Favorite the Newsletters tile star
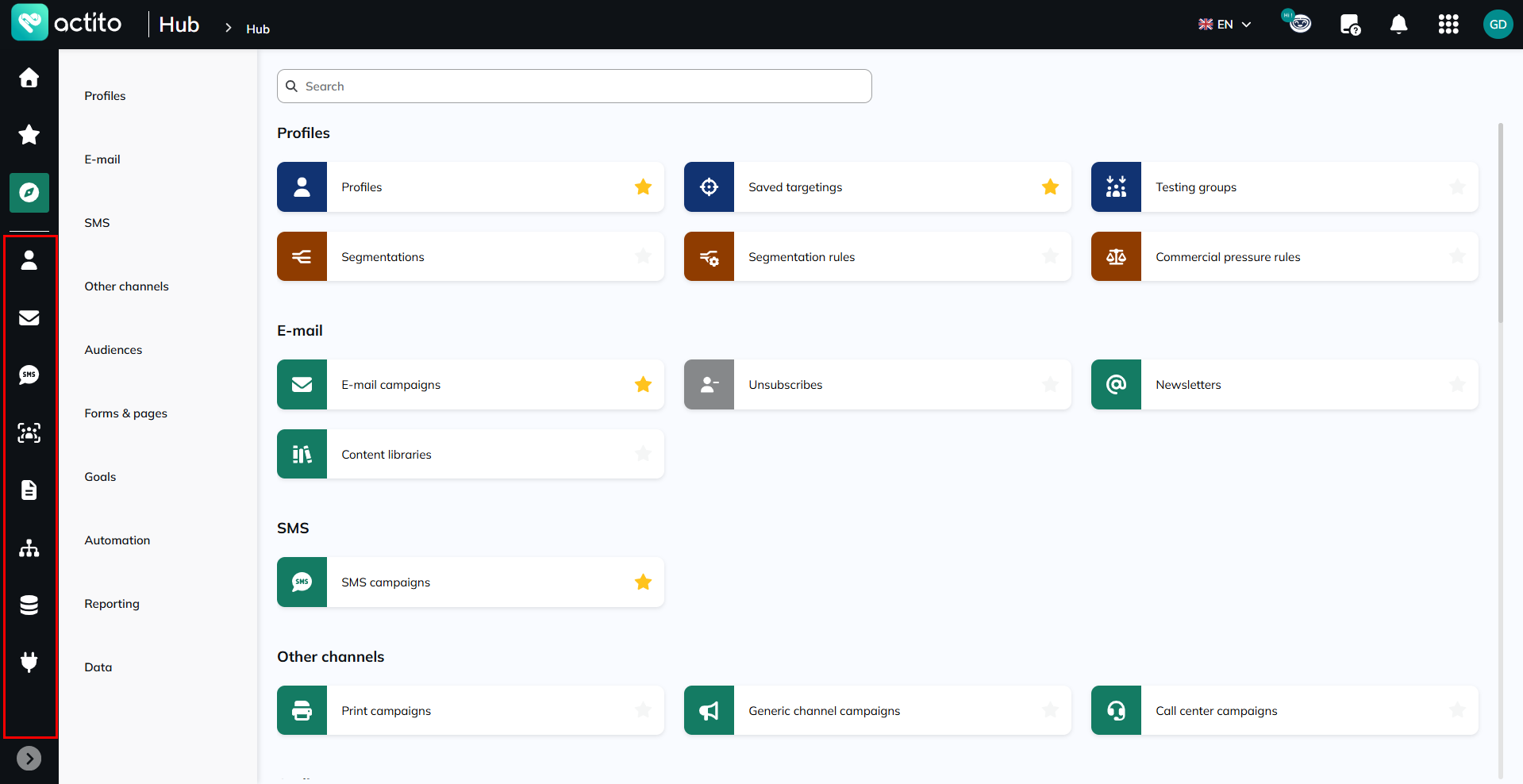The width and height of the screenshot is (1523, 784). tap(1458, 385)
